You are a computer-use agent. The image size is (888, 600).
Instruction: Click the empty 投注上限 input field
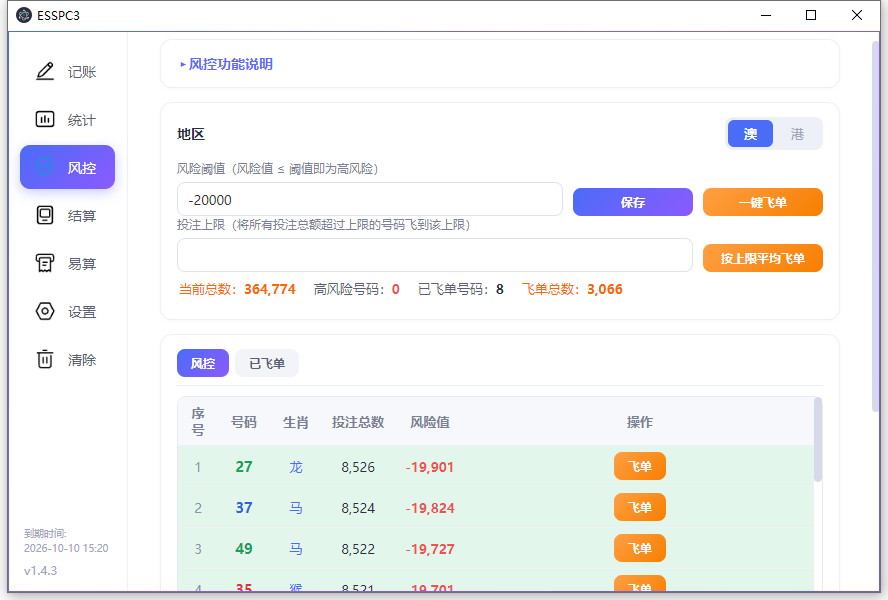(434, 255)
